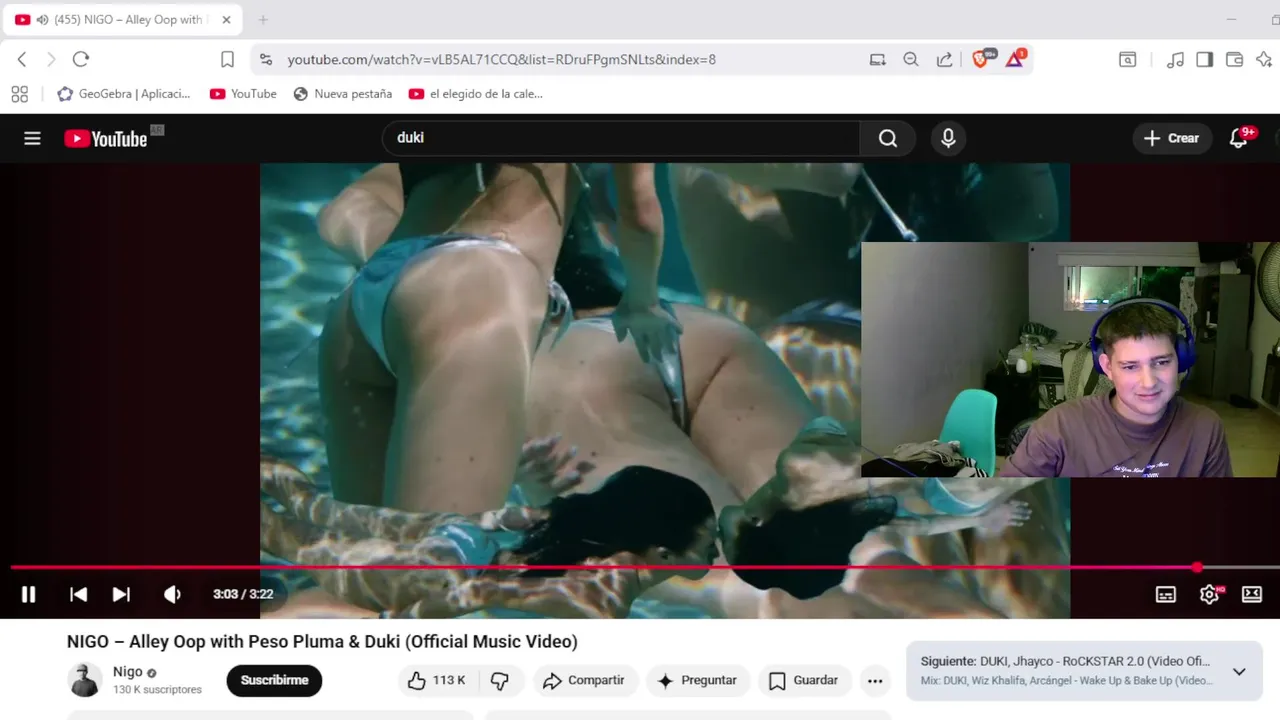The image size is (1280, 720).
Task: Select the NIGO – Alley Oop browser tab
Action: (x=123, y=20)
